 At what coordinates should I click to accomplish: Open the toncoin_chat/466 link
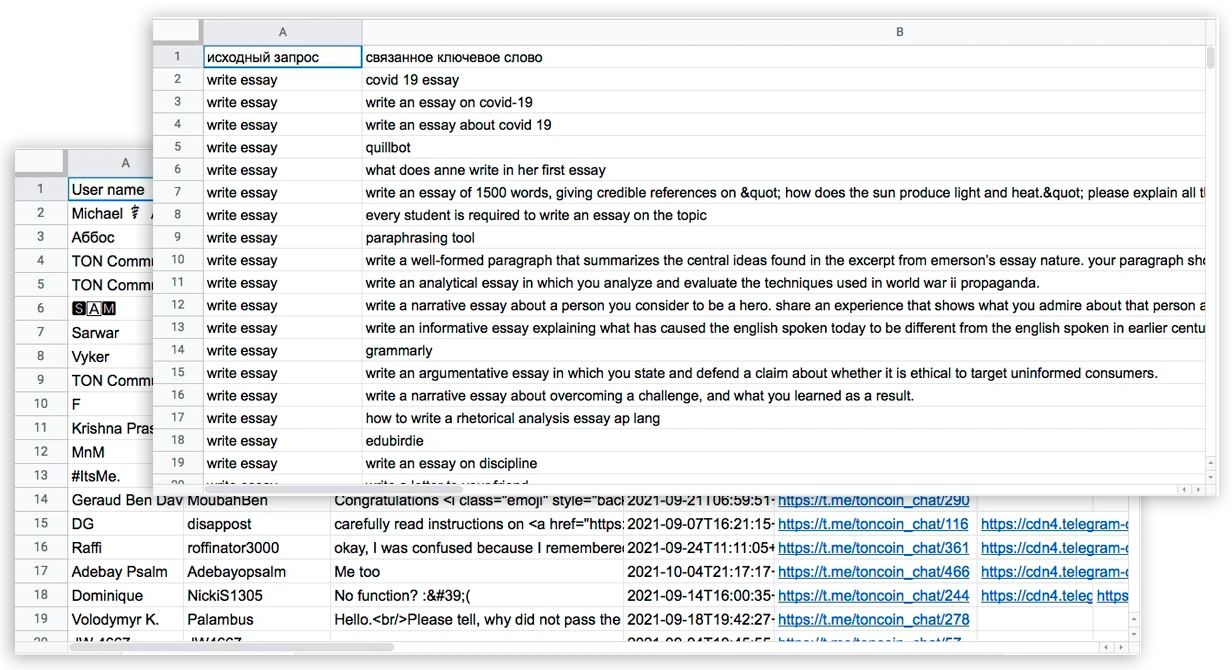click(873, 572)
